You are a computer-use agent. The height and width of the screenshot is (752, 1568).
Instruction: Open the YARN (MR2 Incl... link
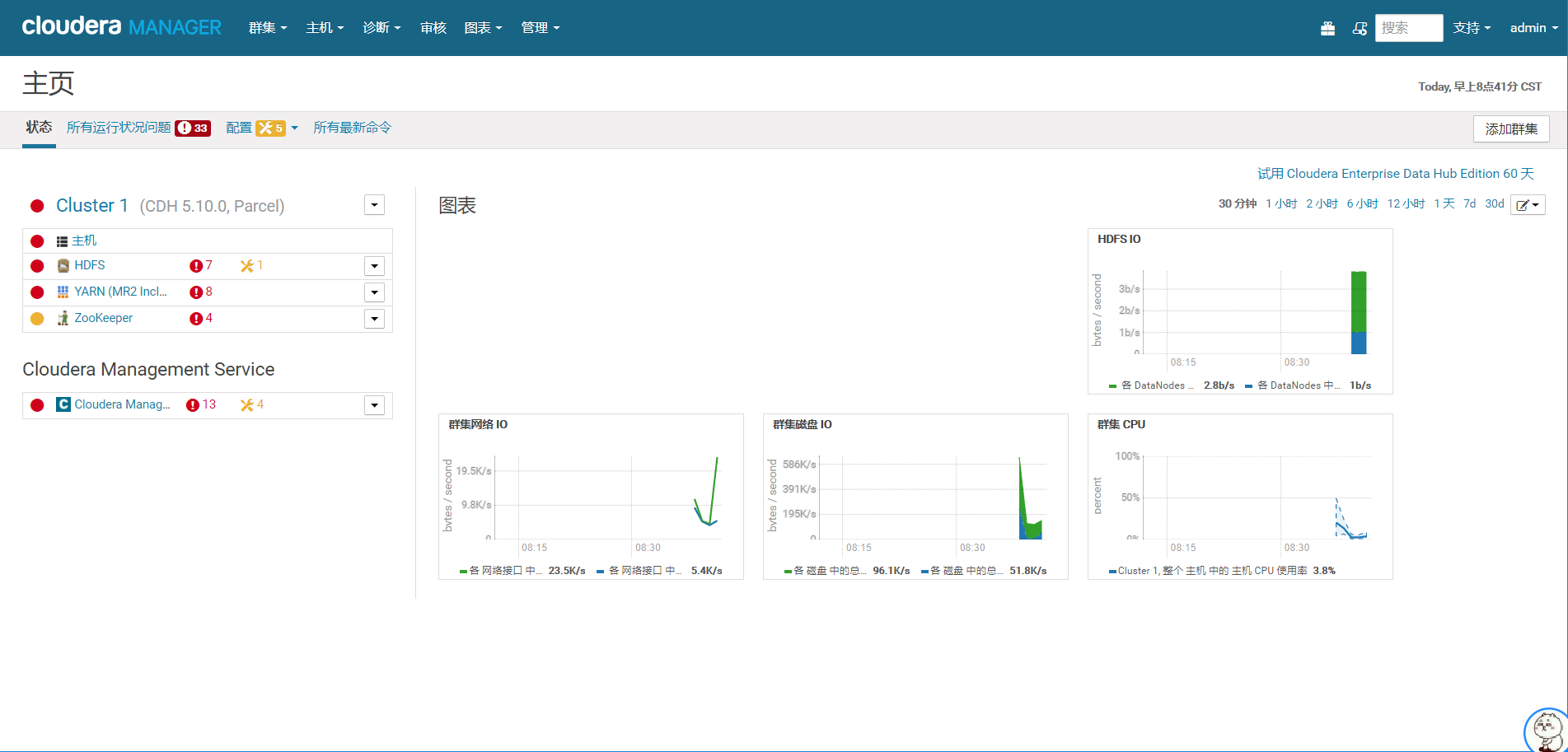[120, 292]
